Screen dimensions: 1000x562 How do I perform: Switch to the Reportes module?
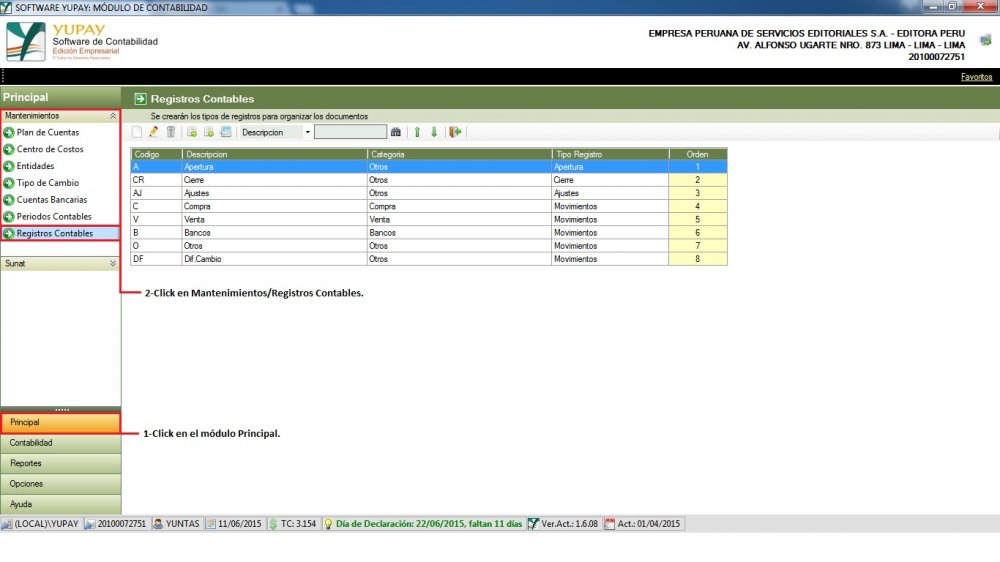[x=61, y=463]
